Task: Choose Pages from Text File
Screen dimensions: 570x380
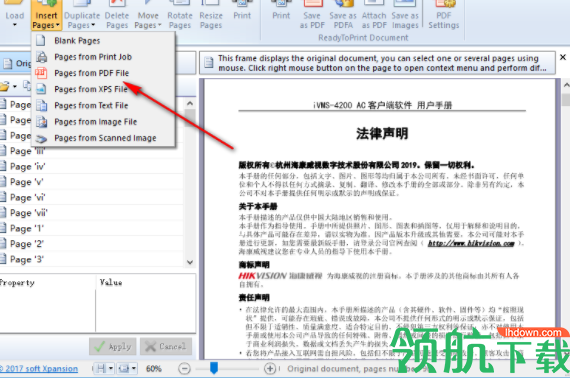Action: (x=103, y=105)
